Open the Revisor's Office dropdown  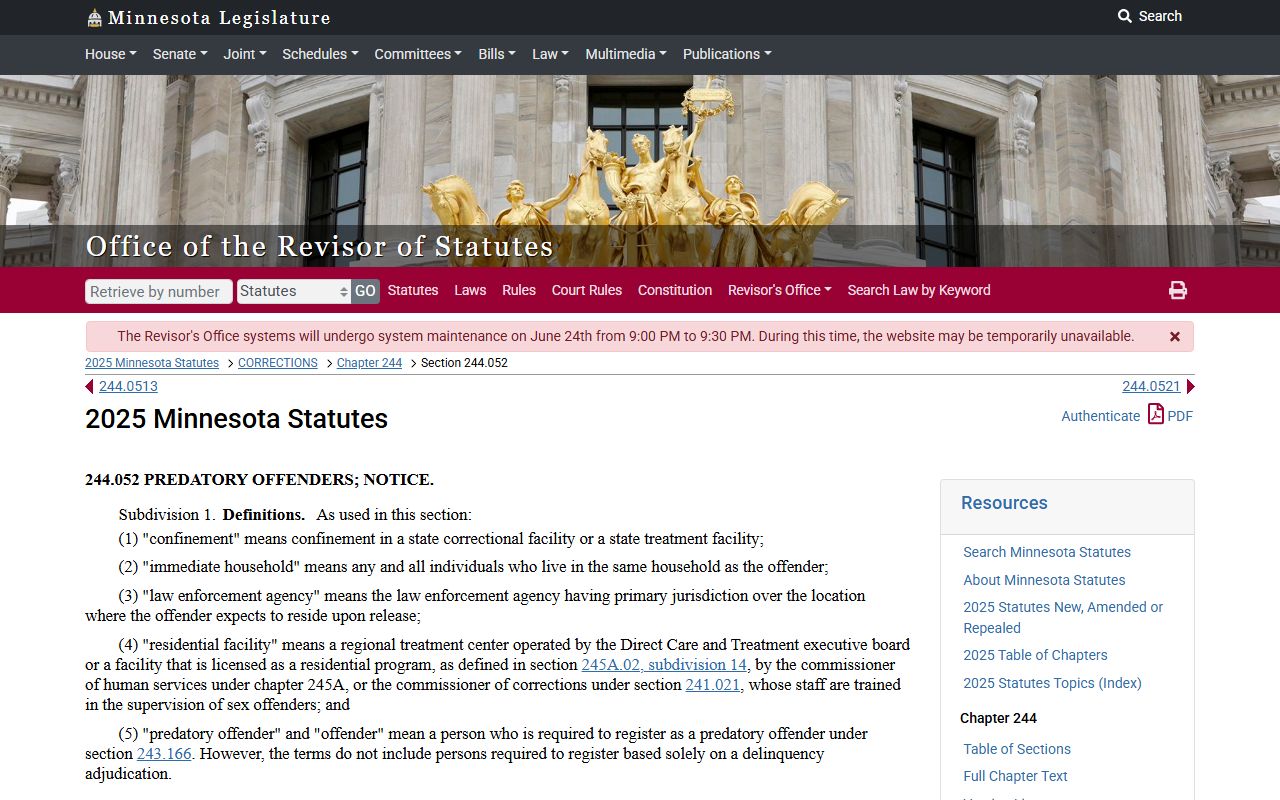point(780,290)
